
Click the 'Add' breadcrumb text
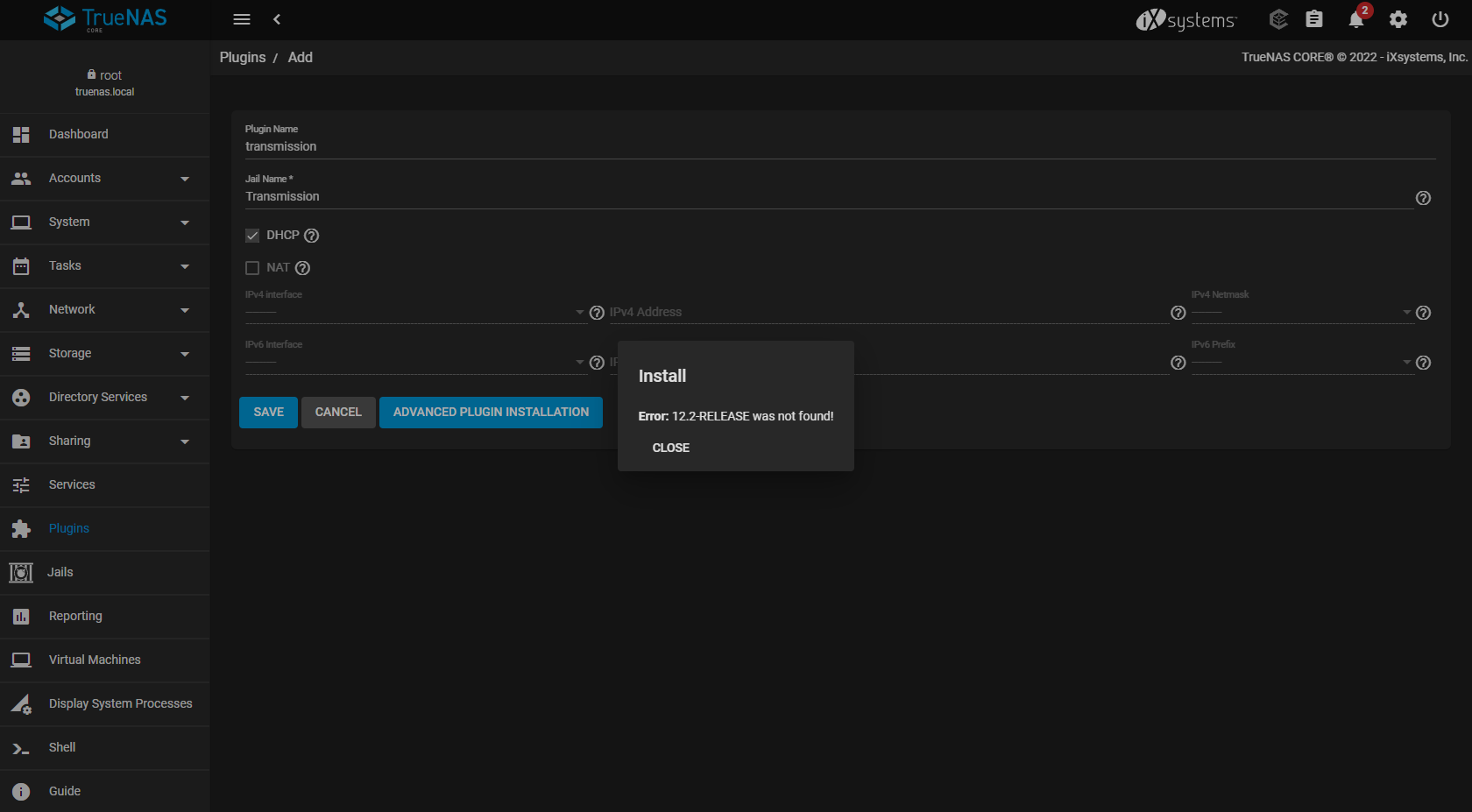click(x=301, y=58)
